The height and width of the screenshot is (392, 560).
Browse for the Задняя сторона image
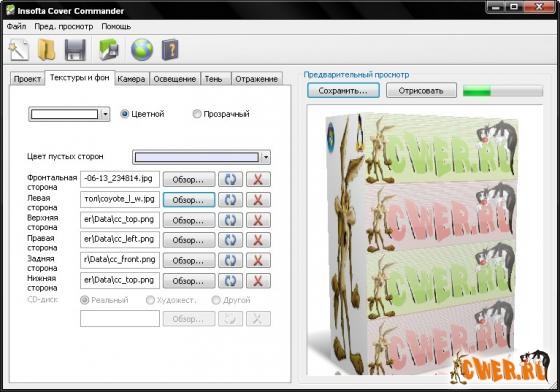coord(189,261)
